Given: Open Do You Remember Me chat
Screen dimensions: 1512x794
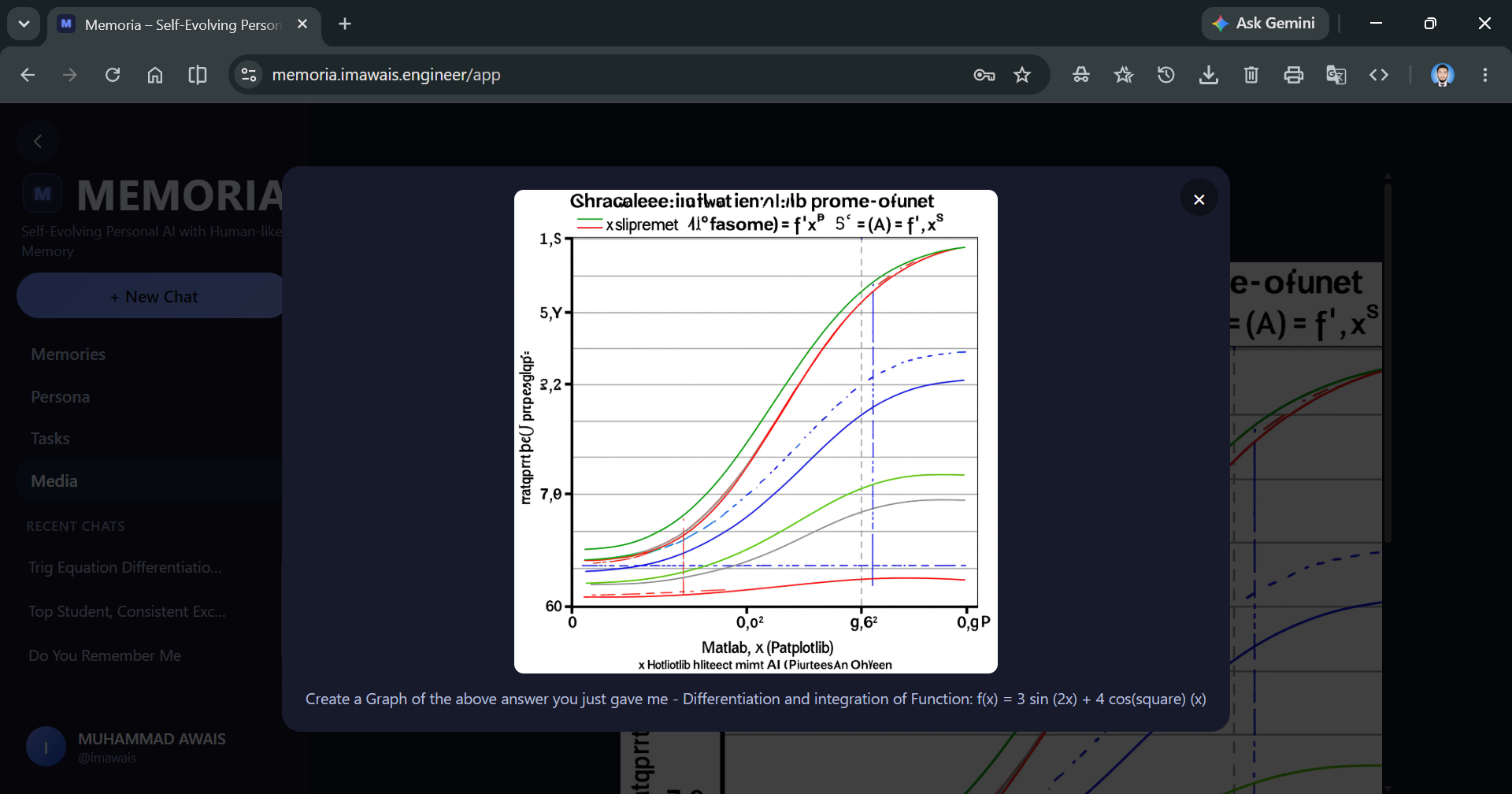Looking at the screenshot, I should point(105,655).
